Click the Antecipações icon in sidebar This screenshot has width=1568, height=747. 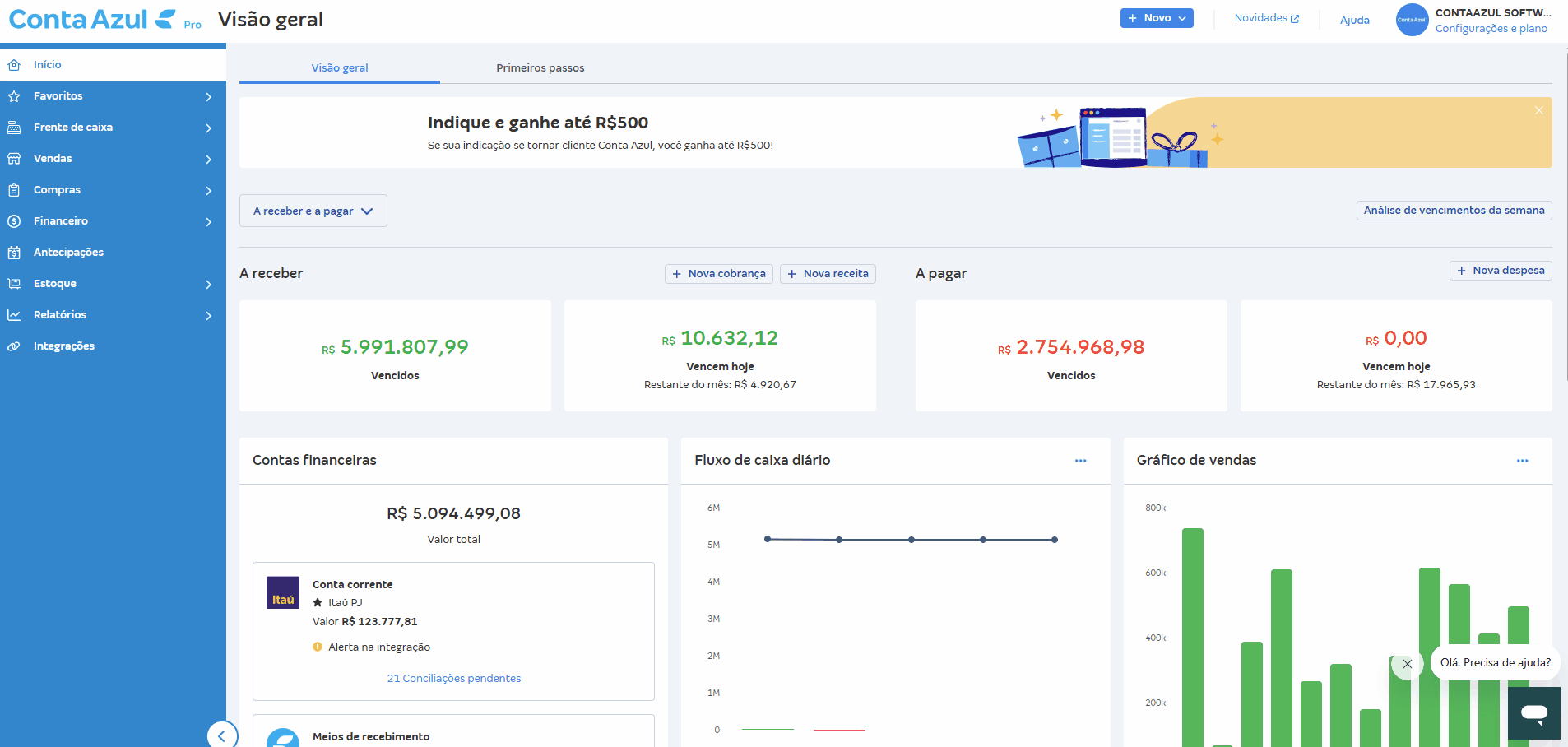[x=14, y=253]
